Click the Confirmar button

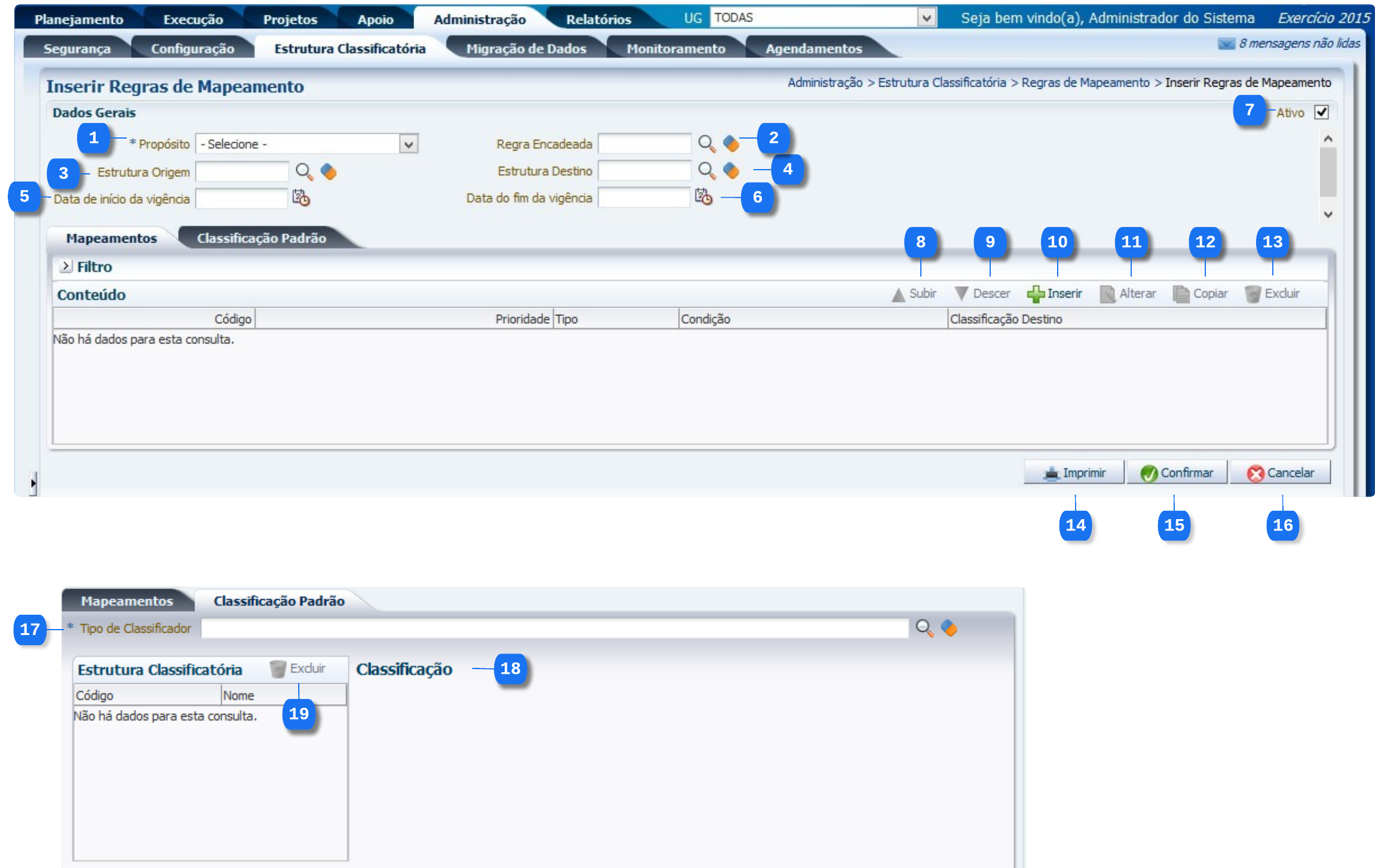click(1177, 473)
